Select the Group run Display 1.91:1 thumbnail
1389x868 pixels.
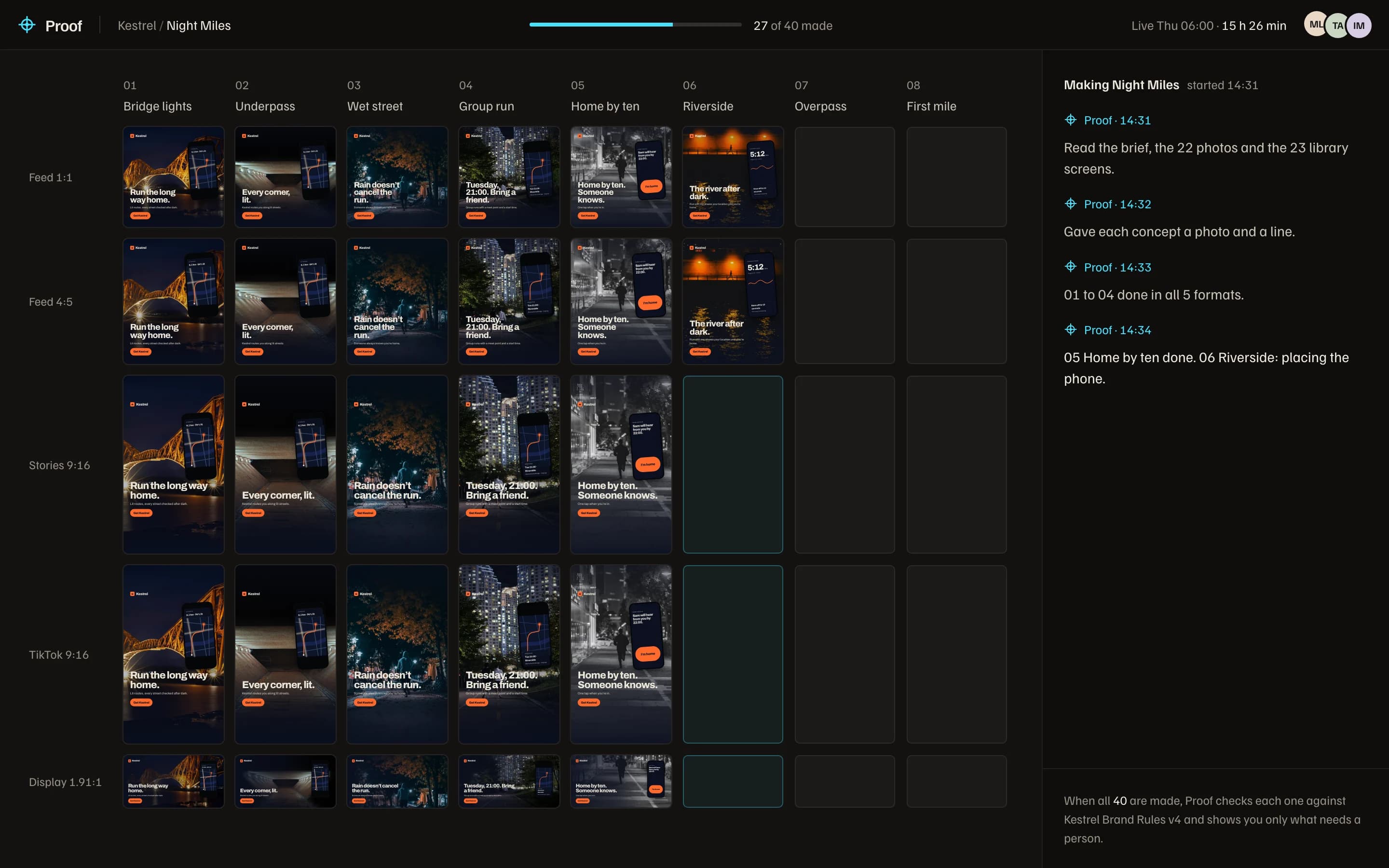[509, 781]
